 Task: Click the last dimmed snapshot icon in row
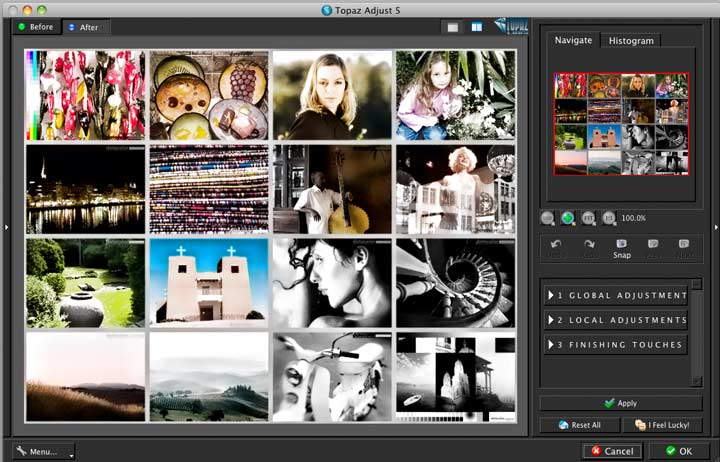[x=684, y=244]
